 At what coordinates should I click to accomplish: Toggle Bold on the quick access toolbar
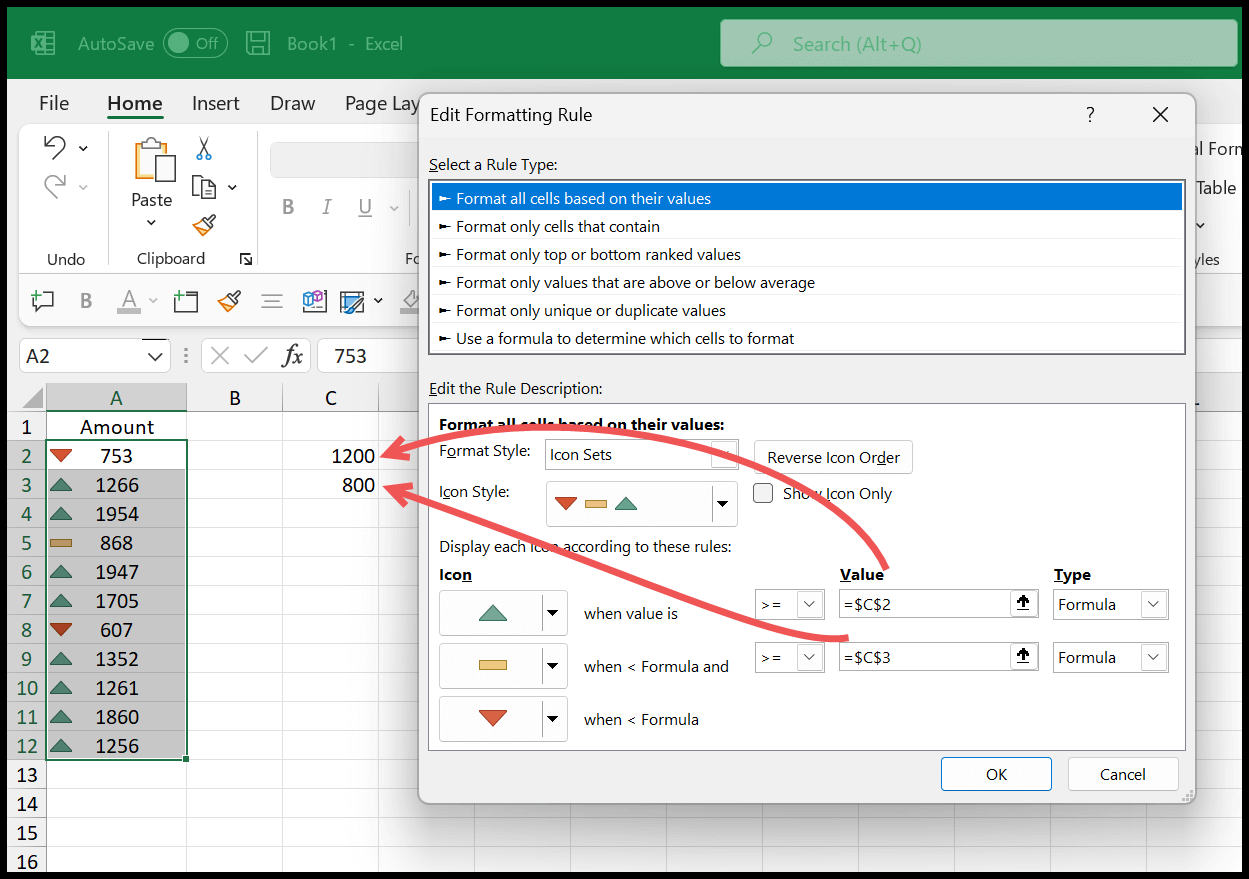coord(85,300)
